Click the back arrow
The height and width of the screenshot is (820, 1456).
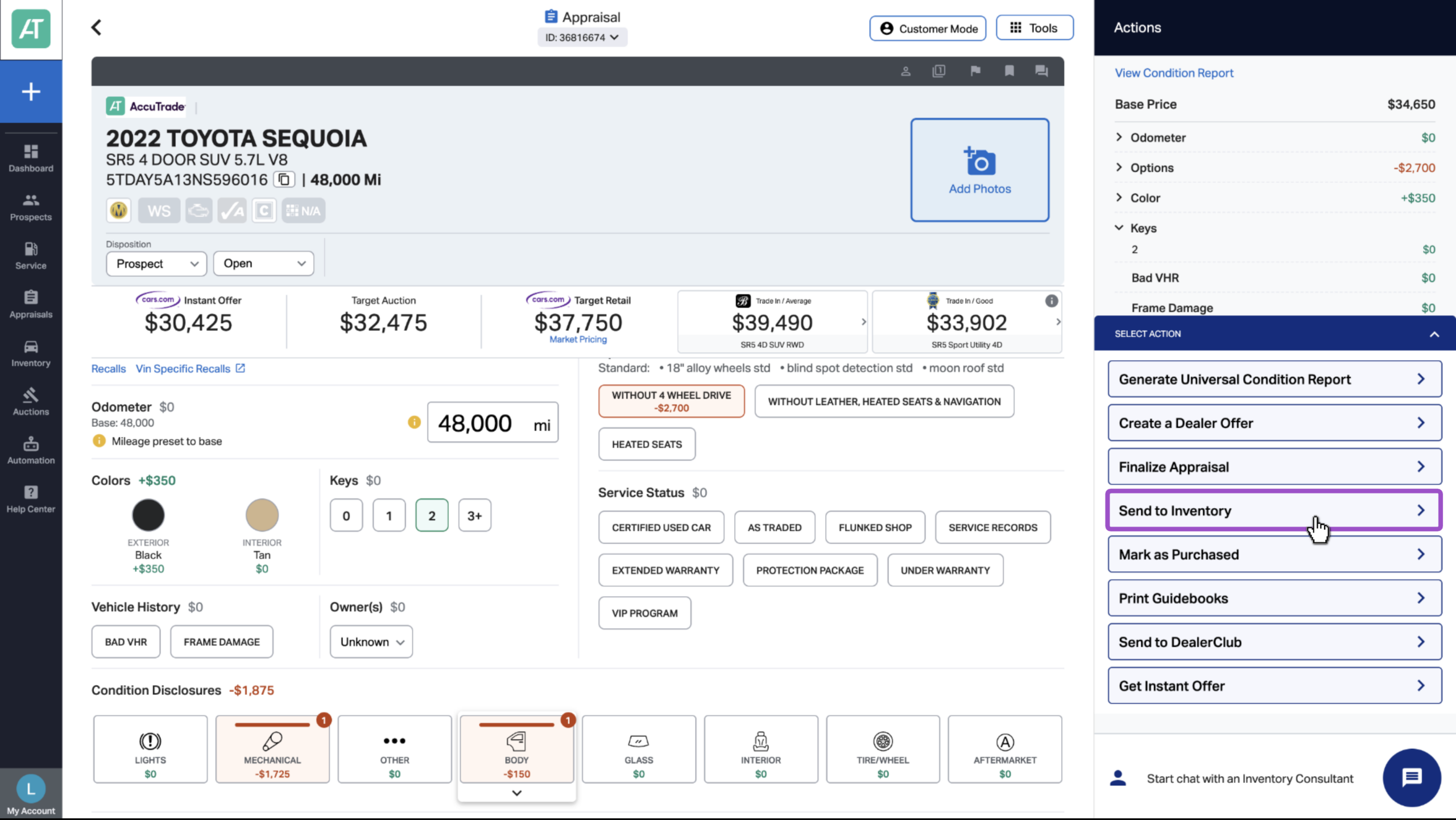96,27
